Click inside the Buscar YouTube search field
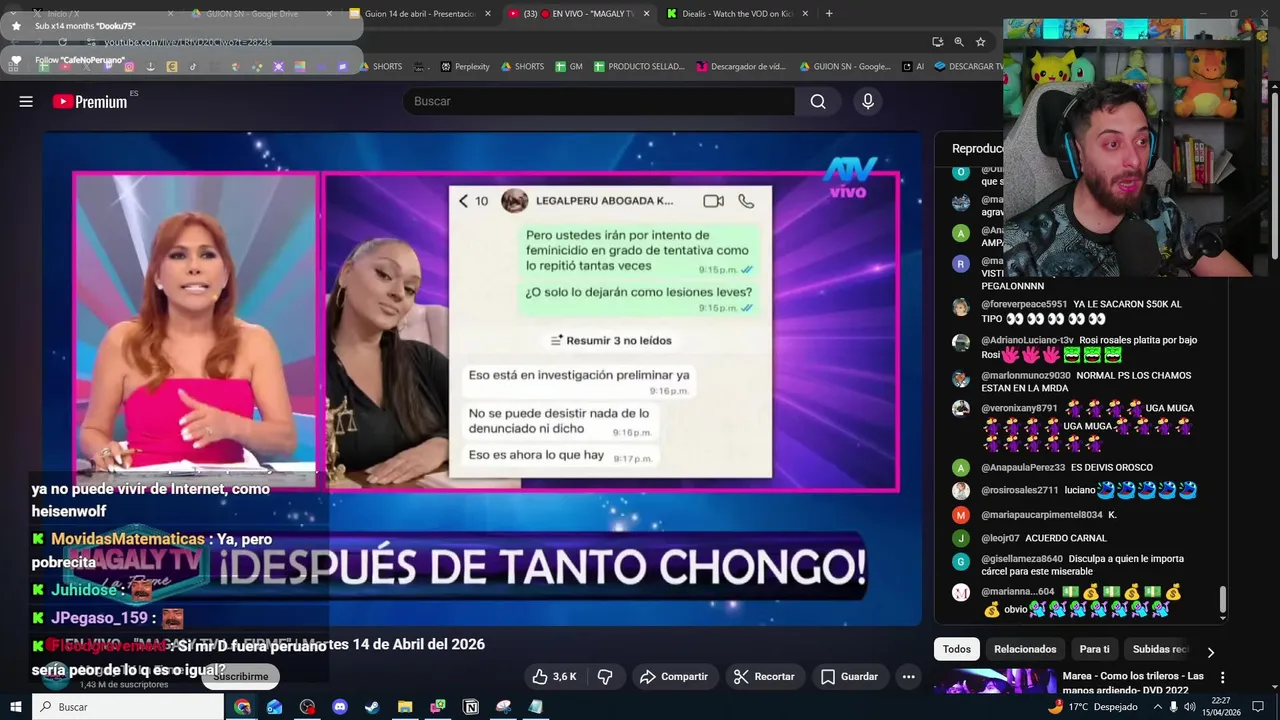Viewport: 1280px width, 720px height. pos(599,101)
